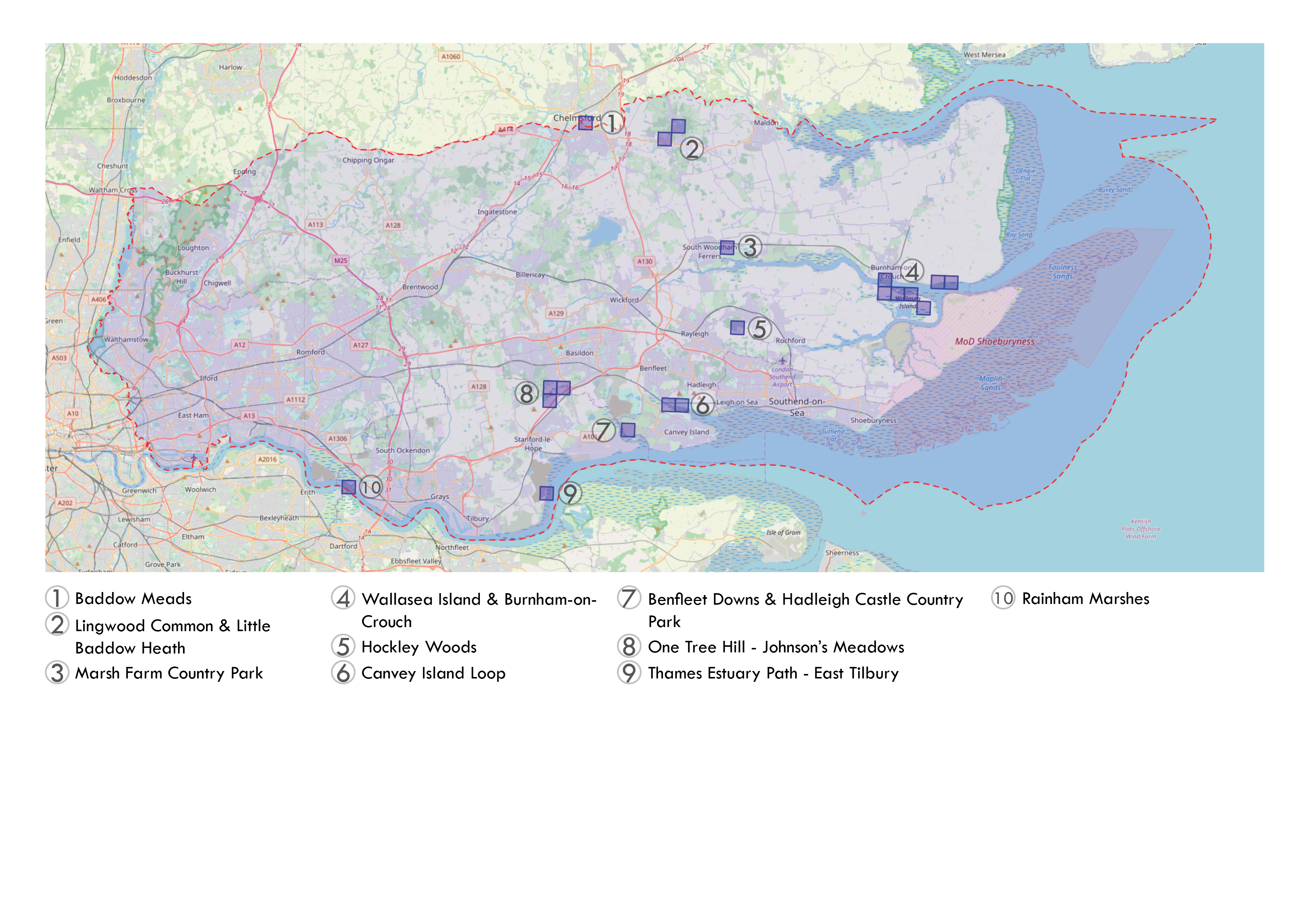The height and width of the screenshot is (924, 1307).
Task: Click the 'A1306' road shield
Action: [x=338, y=439]
